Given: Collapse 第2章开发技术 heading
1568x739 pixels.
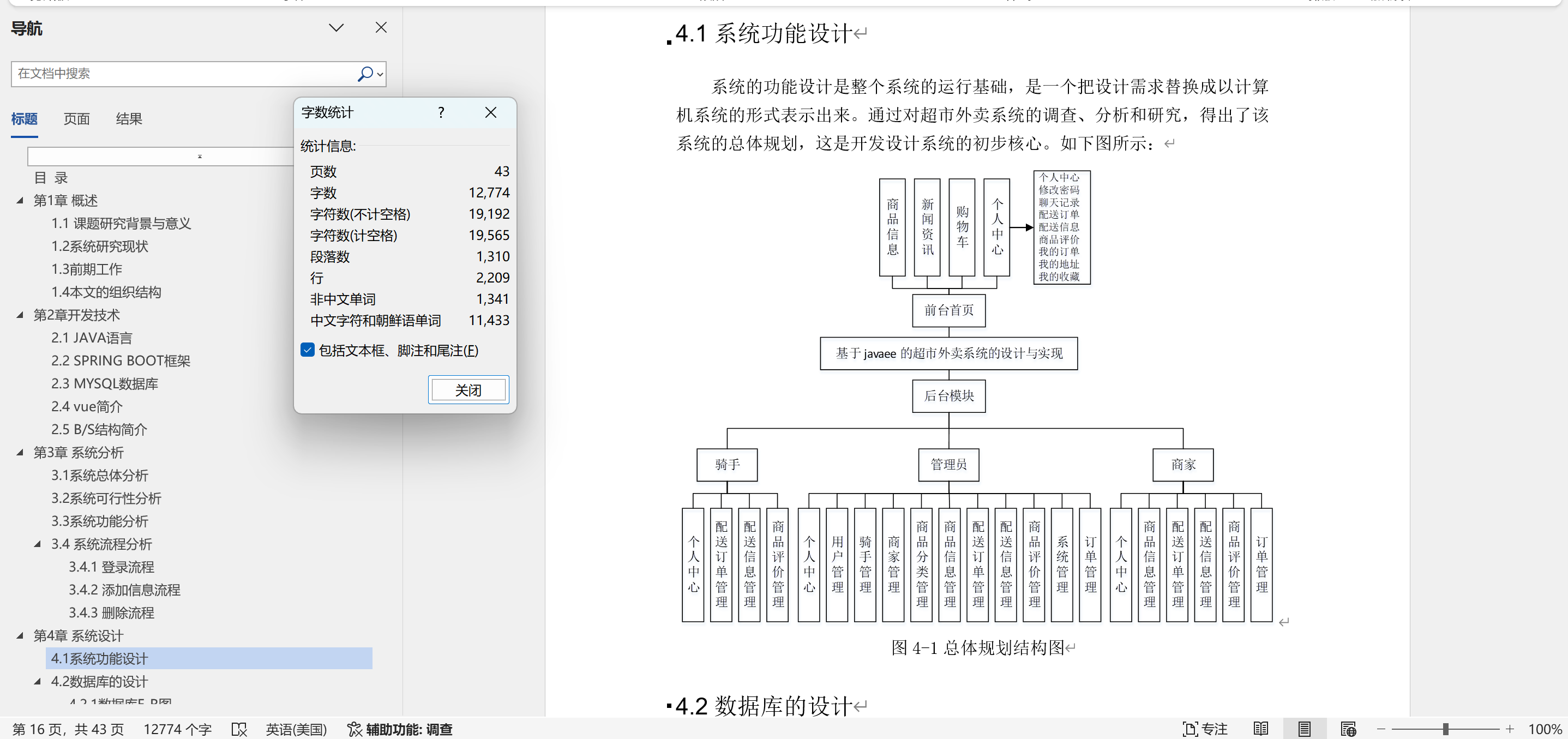Looking at the screenshot, I should (20, 315).
